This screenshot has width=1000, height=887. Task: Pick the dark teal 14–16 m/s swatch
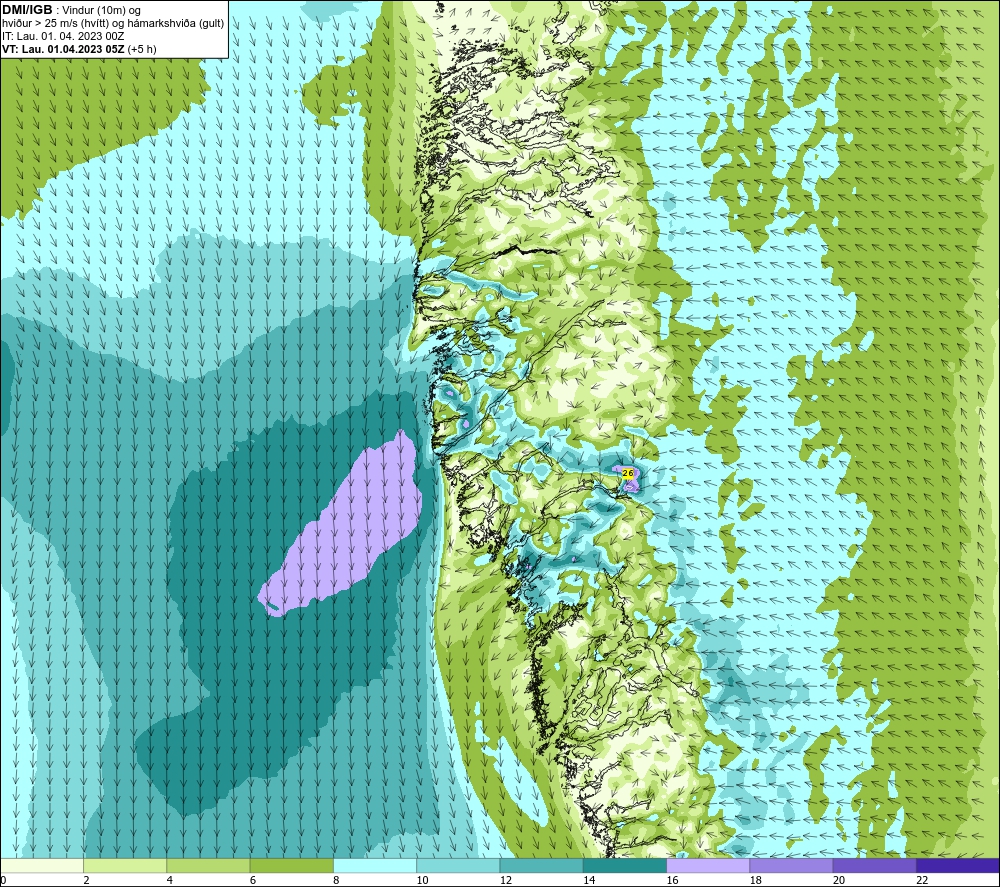(x=625, y=865)
